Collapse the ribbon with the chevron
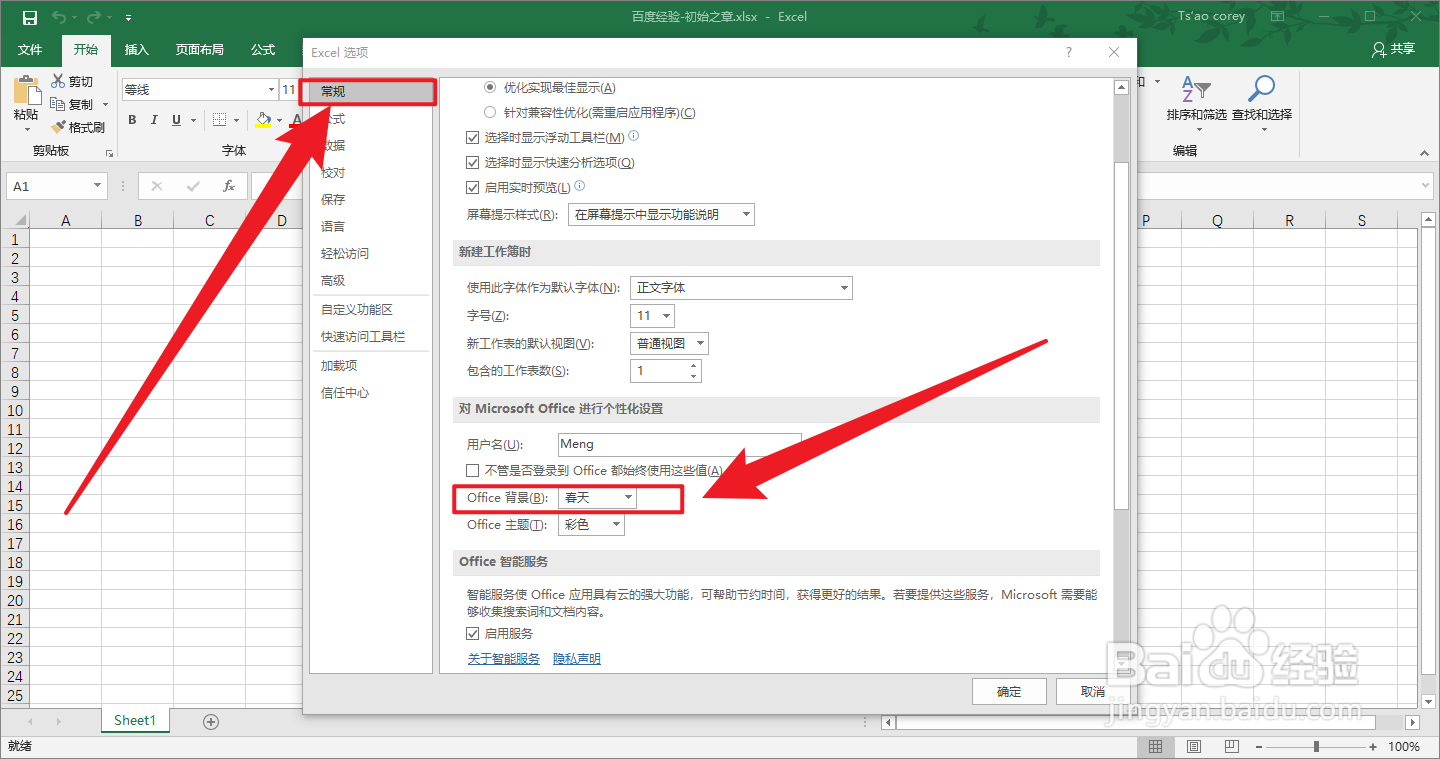 [1424, 152]
